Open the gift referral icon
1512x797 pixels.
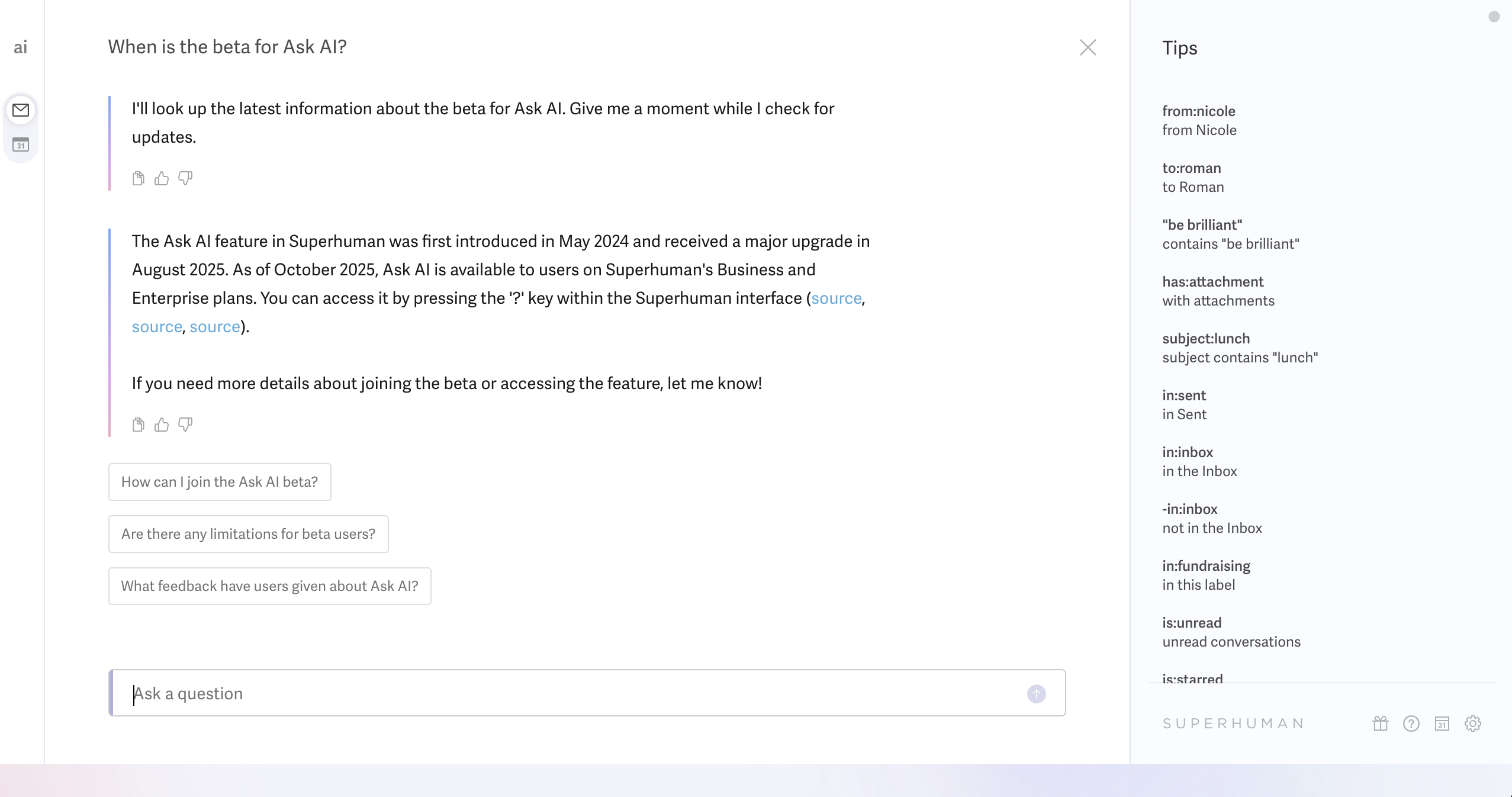coord(1380,724)
